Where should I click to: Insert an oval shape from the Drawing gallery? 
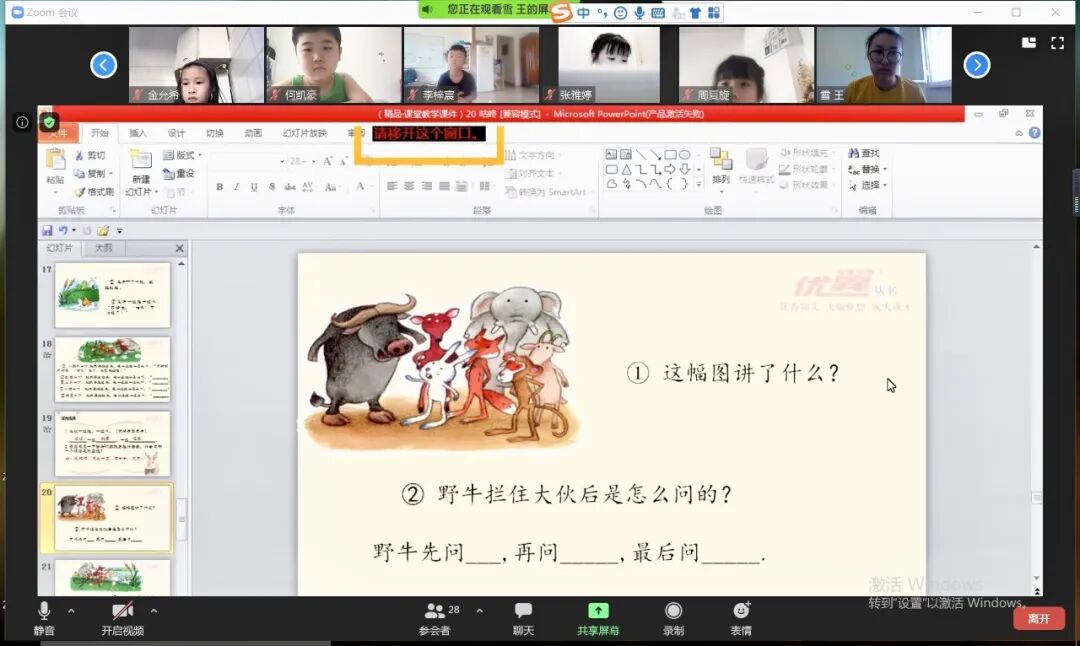686,154
